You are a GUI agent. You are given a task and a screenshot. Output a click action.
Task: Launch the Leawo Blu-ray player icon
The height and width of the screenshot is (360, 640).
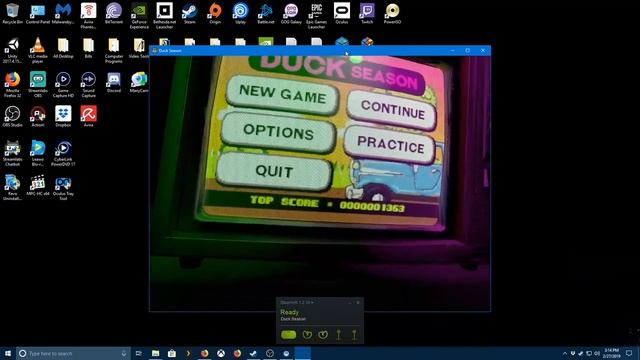[38, 153]
